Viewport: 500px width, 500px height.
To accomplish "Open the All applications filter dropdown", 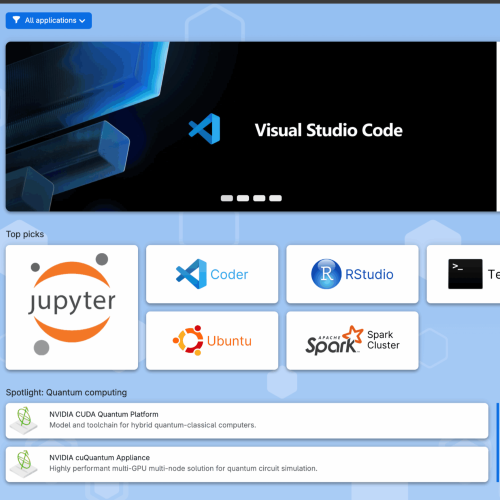I will (49, 21).
